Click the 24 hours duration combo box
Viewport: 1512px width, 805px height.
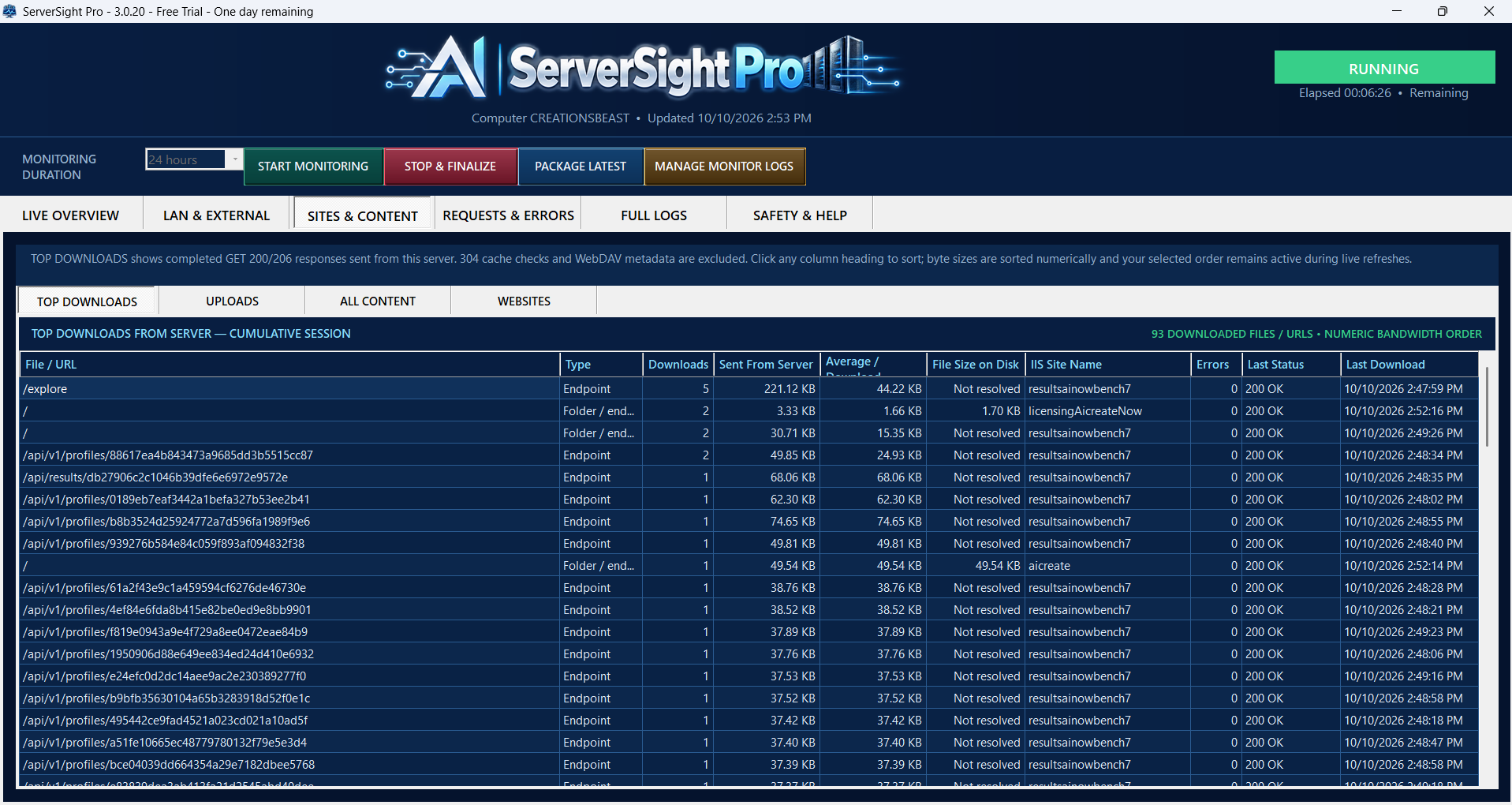[x=194, y=159]
